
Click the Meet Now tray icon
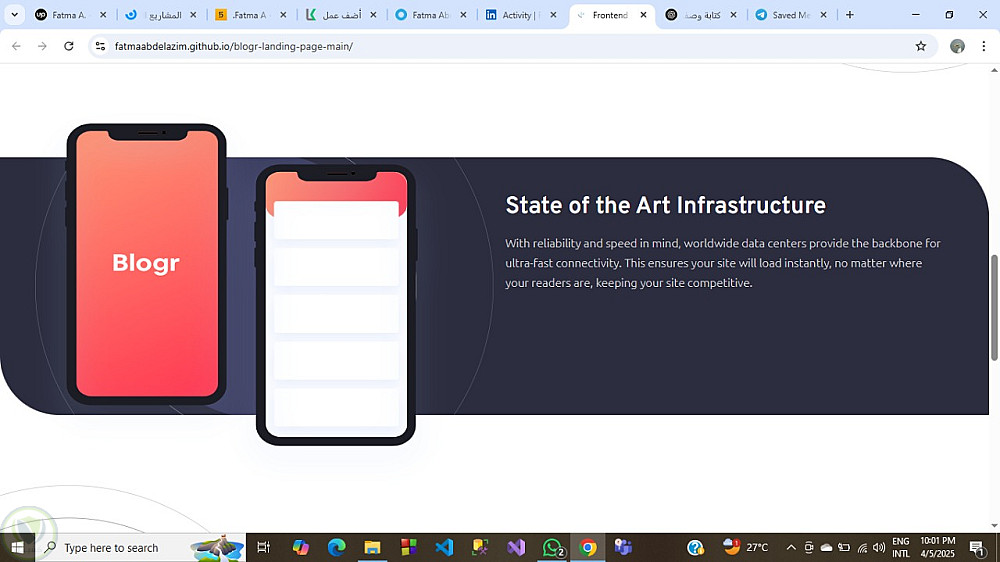tap(809, 547)
